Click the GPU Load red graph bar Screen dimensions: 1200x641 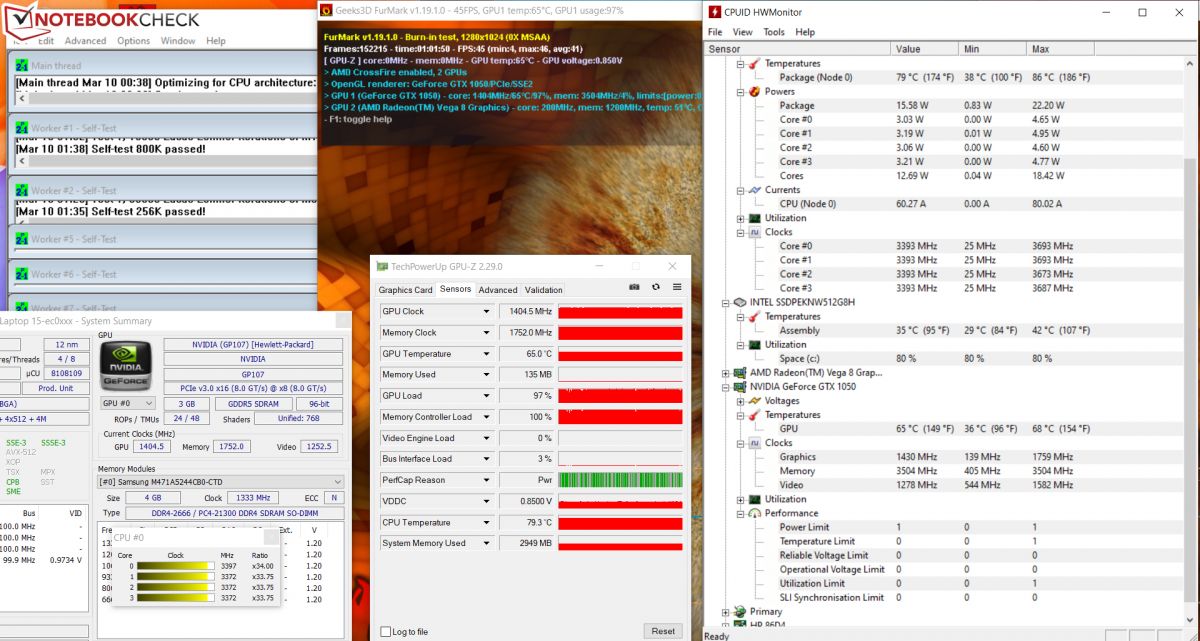pos(620,396)
